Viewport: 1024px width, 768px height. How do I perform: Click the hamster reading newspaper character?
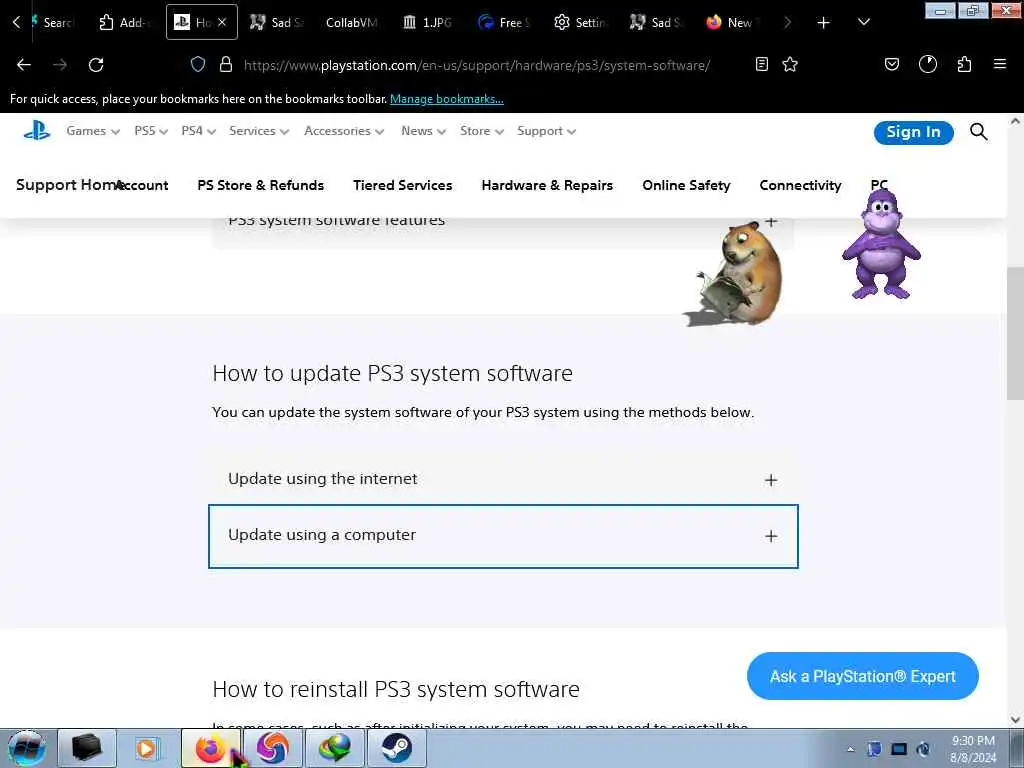click(x=735, y=274)
